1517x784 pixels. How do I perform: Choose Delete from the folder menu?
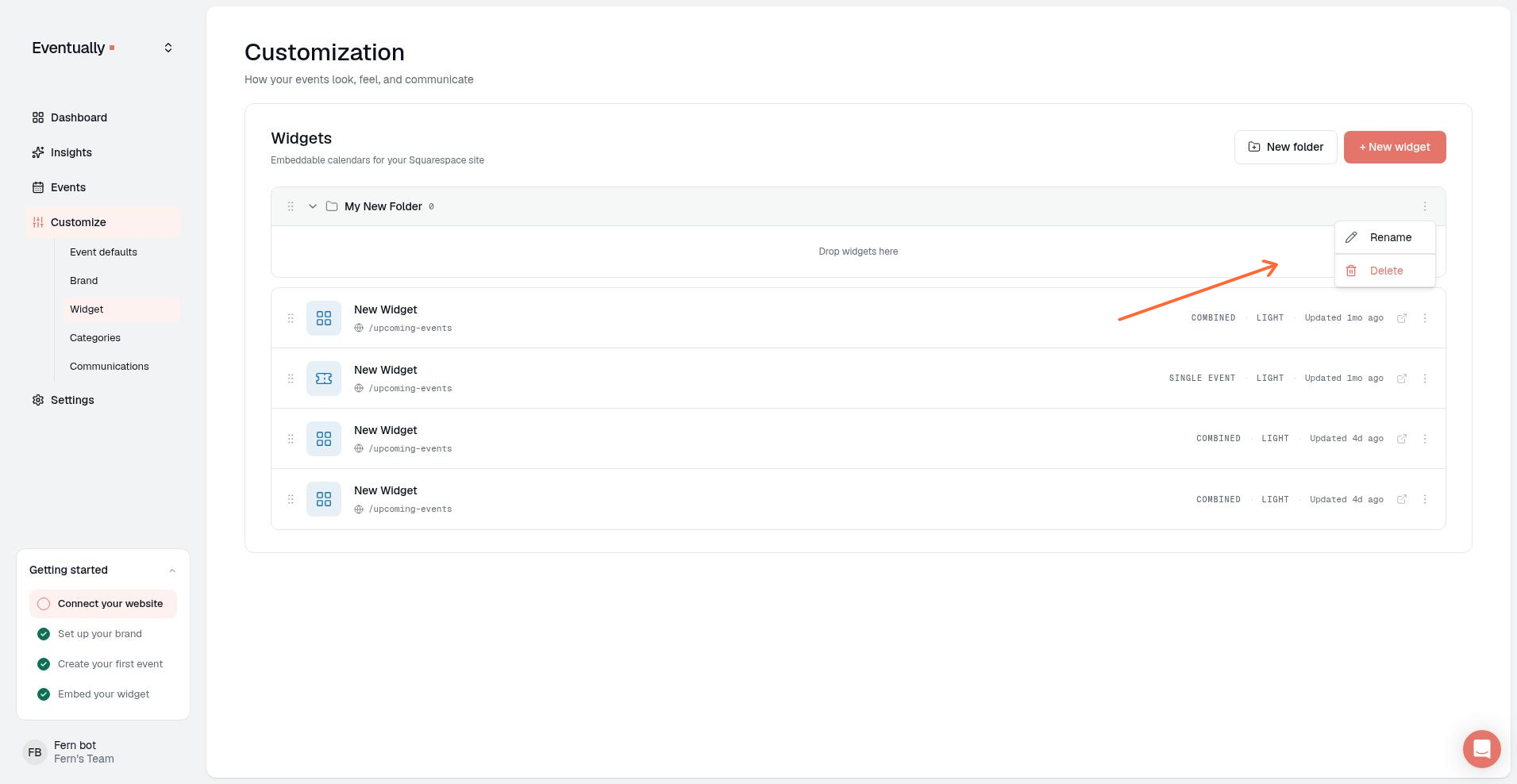(1385, 271)
